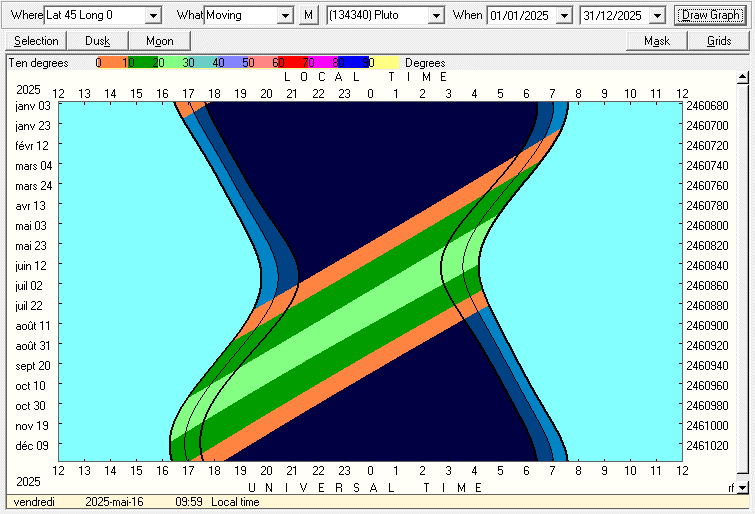Click the Ten degrees legend label
The image size is (755, 514).
[x=39, y=63]
